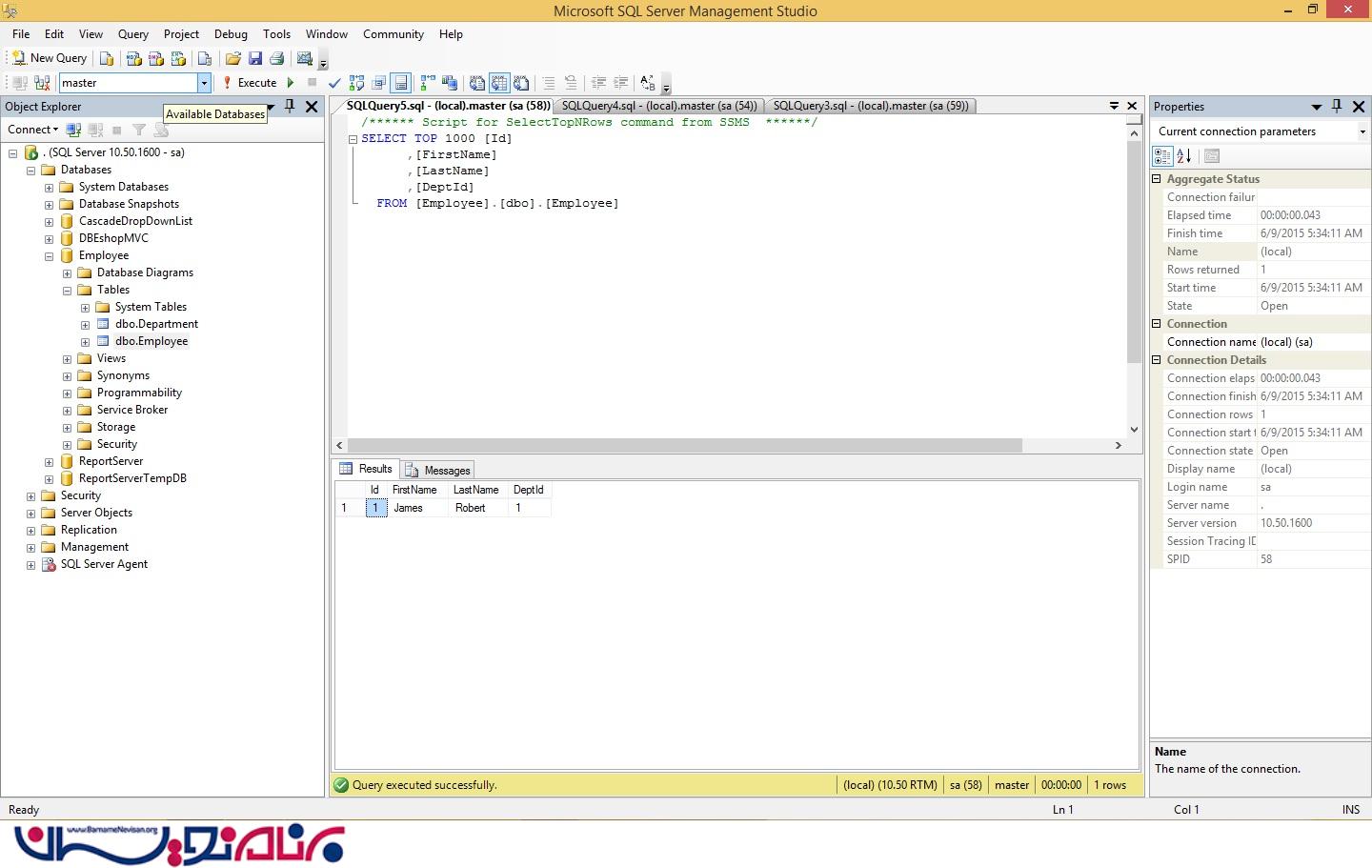1372x868 pixels.
Task: Click the Save floppy disk icon
Action: [x=255, y=58]
